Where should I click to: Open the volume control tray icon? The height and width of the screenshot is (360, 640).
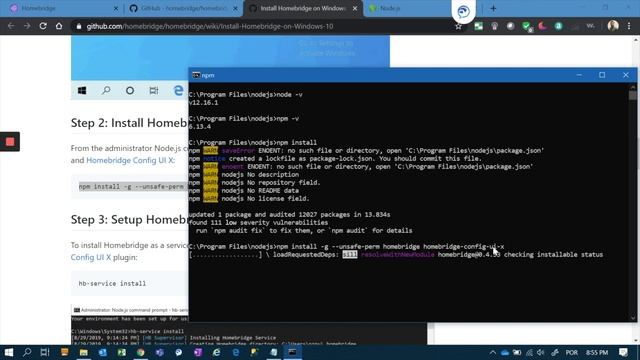click(x=541, y=352)
